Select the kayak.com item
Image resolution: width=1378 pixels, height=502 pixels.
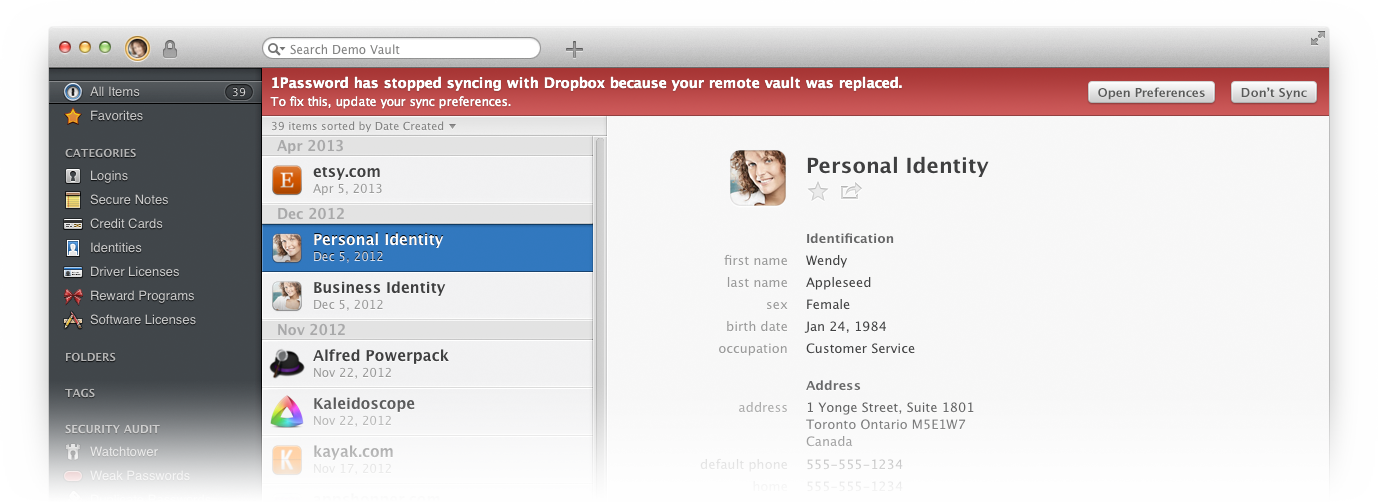pos(428,460)
